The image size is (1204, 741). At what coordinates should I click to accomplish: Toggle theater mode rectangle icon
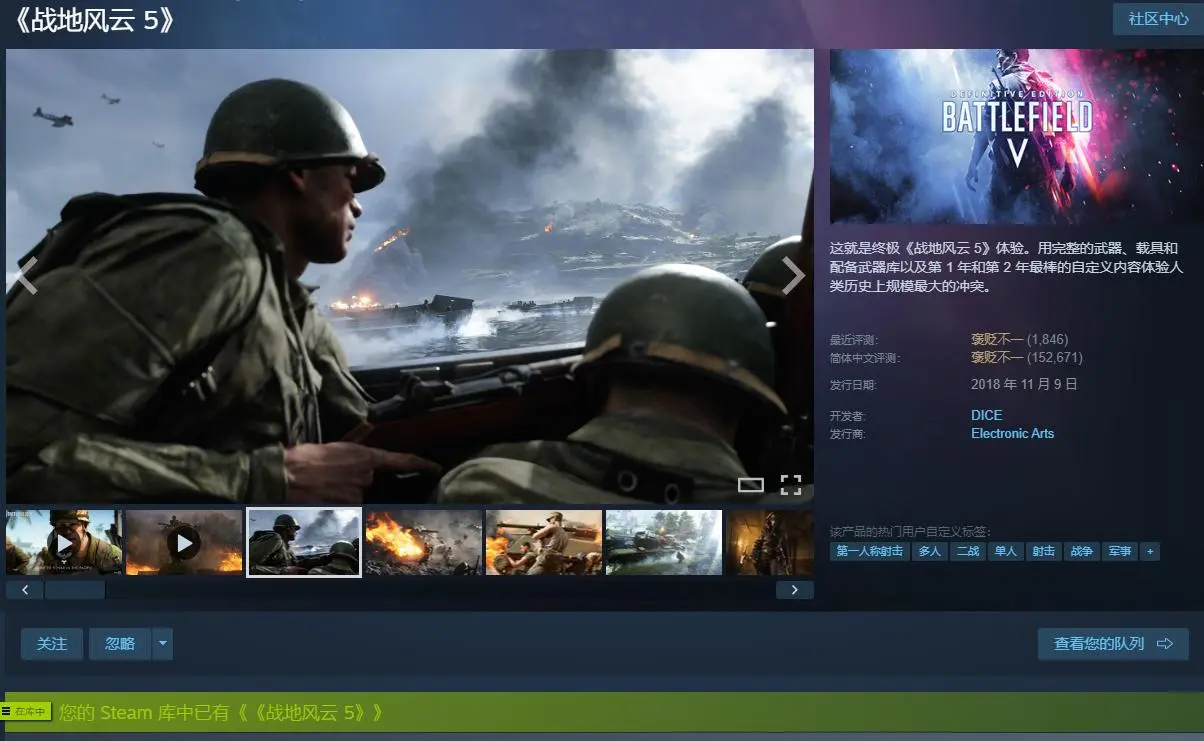click(x=750, y=485)
